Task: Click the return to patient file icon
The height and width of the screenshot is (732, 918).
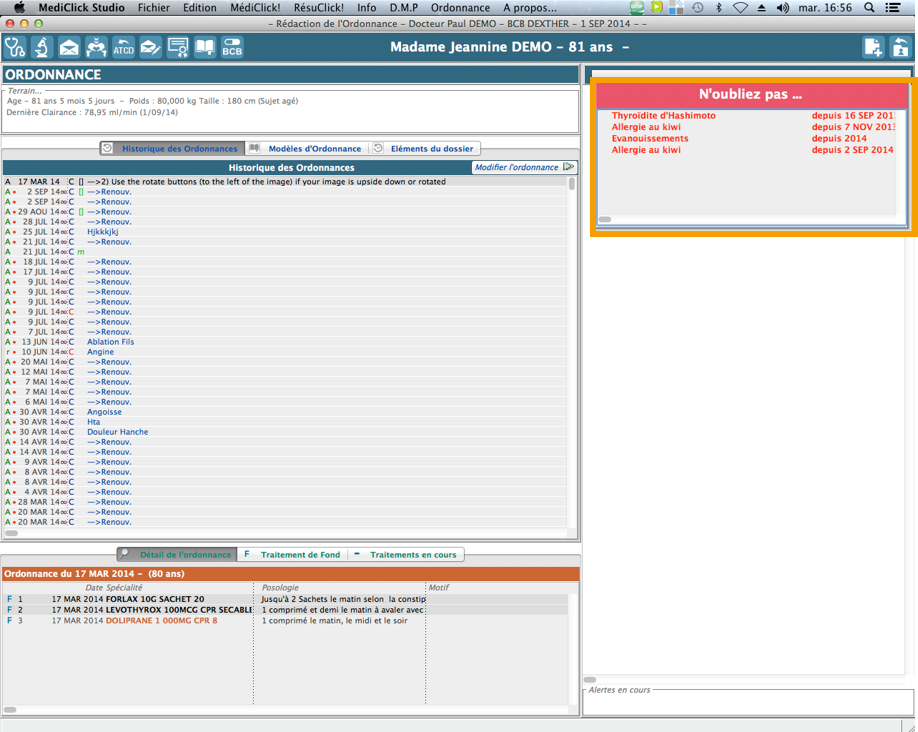Action: point(900,47)
